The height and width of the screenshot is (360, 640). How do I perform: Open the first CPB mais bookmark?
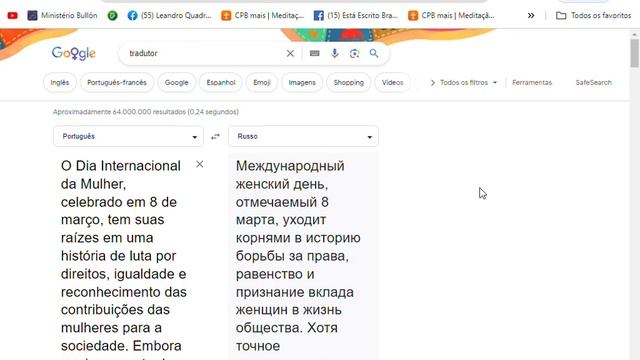pos(263,16)
